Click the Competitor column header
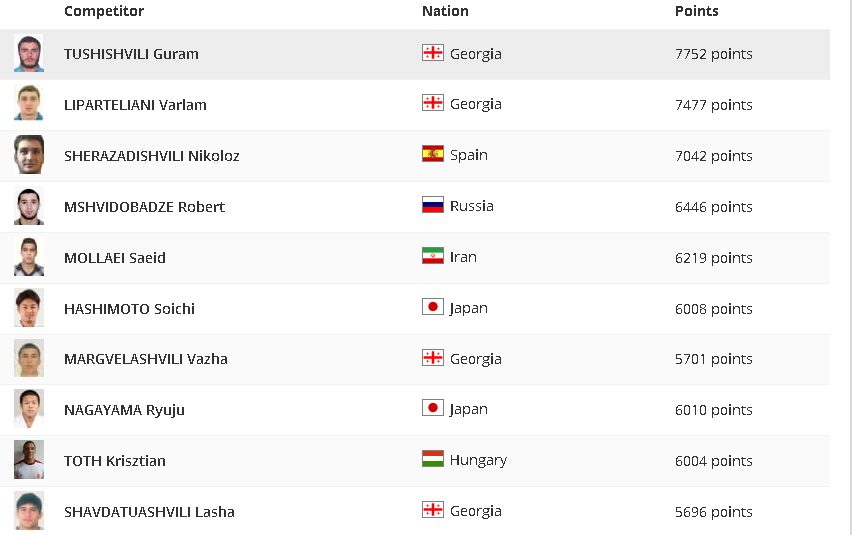 tap(104, 11)
